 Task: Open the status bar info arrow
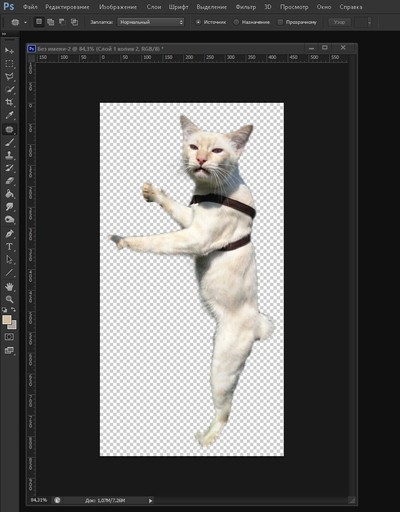[x=150, y=500]
